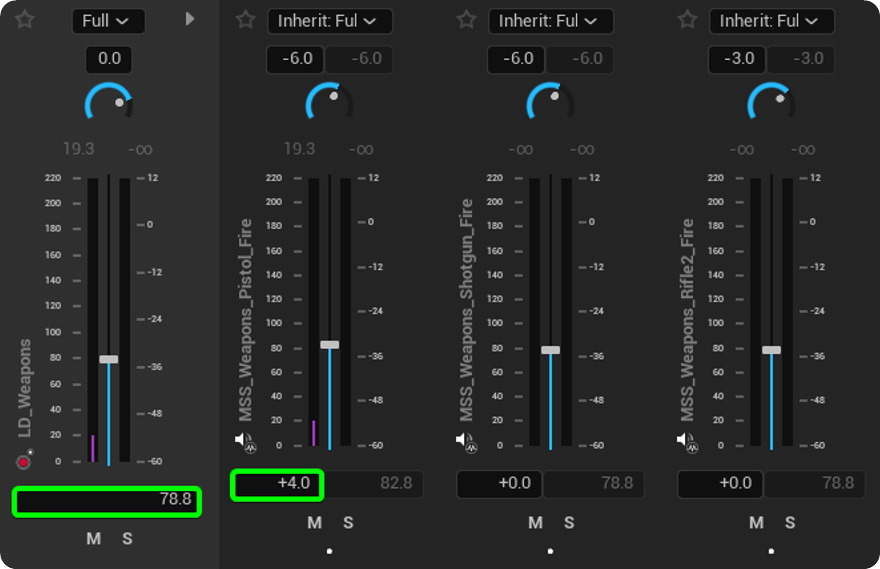Click the speaker icon on Shotgun_Fire strip
Screen dimensions: 880x569
tap(467, 443)
